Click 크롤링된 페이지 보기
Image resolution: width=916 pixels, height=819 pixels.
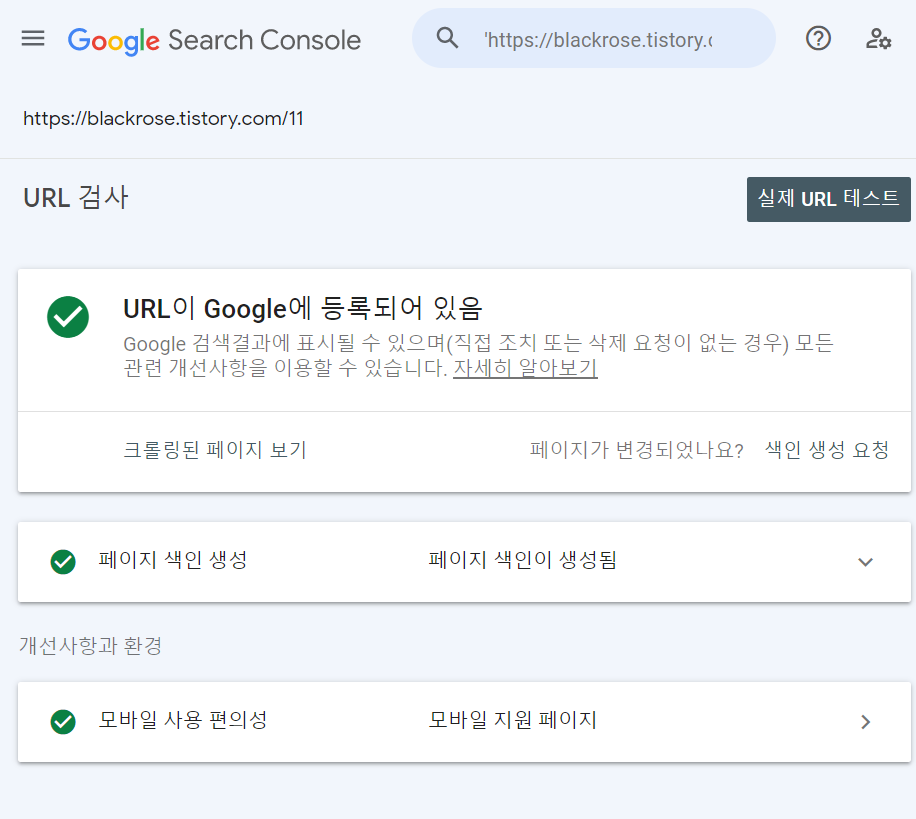(215, 450)
